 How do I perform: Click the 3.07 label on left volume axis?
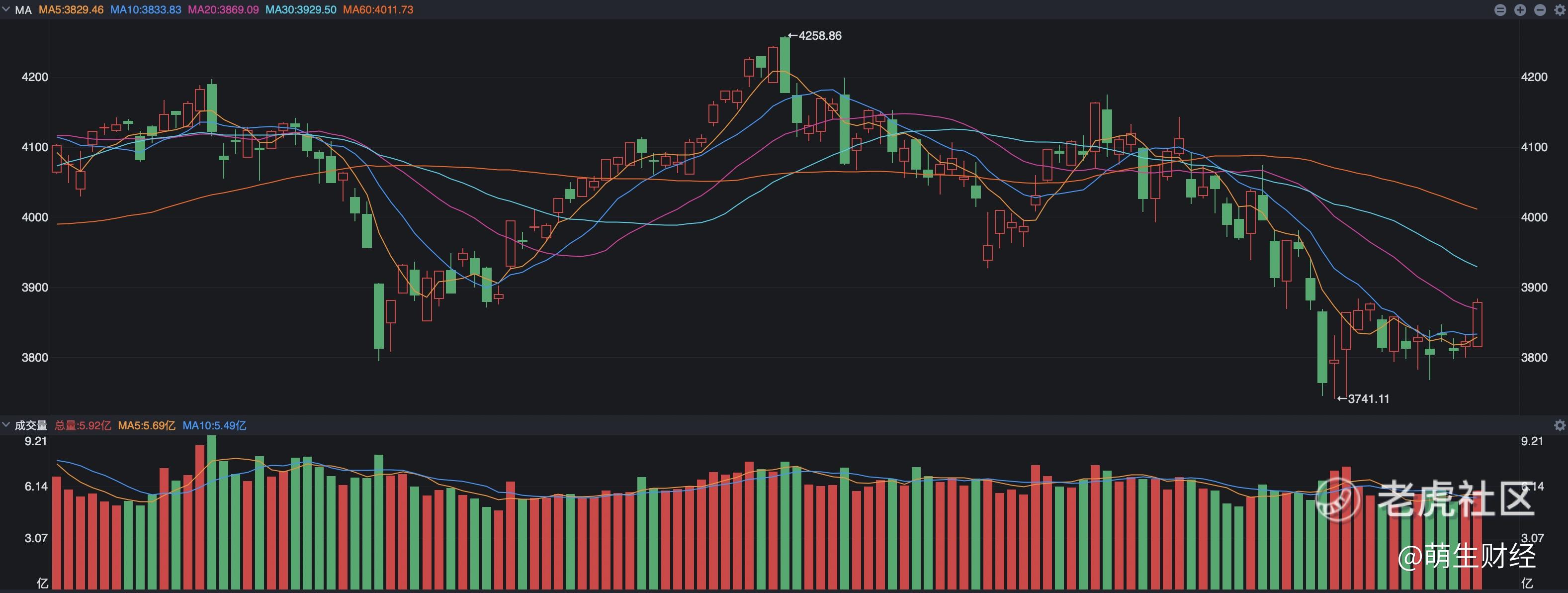[36, 538]
